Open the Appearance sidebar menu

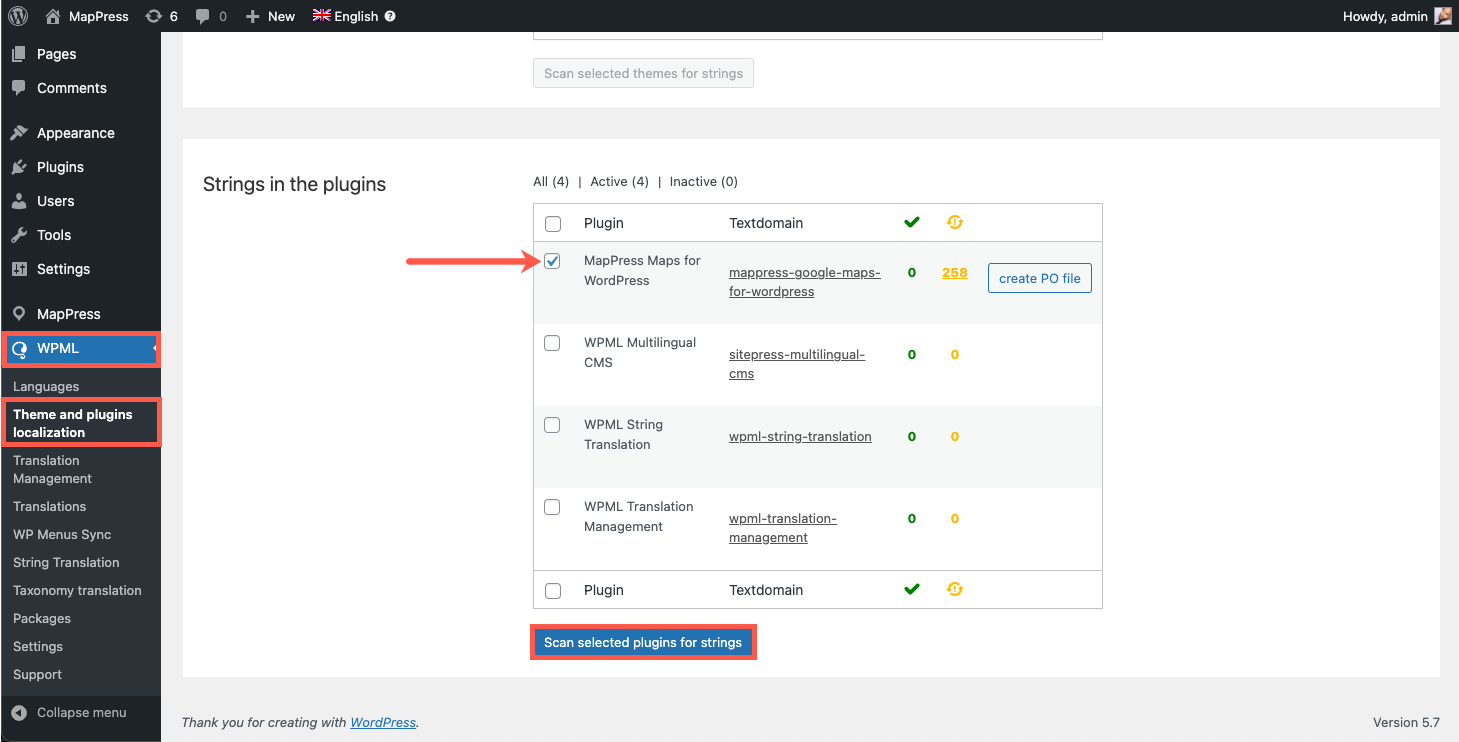click(75, 133)
